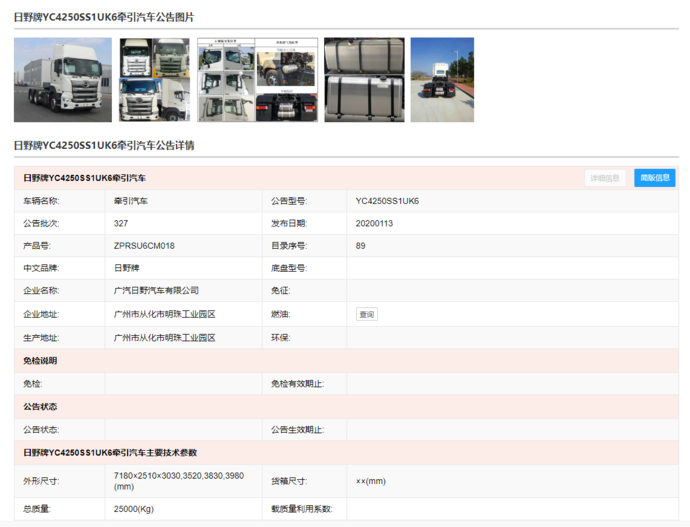Select the 总质量 value 25000(Kg)
690x527 pixels.
pyautogui.click(x=134, y=509)
